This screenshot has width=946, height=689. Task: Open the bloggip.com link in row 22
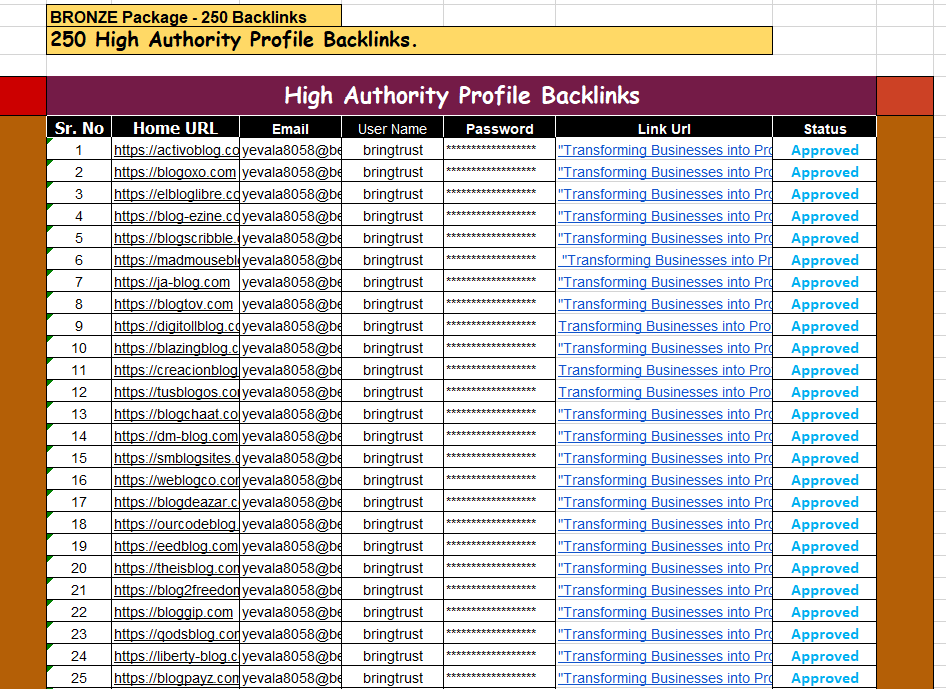click(x=173, y=613)
